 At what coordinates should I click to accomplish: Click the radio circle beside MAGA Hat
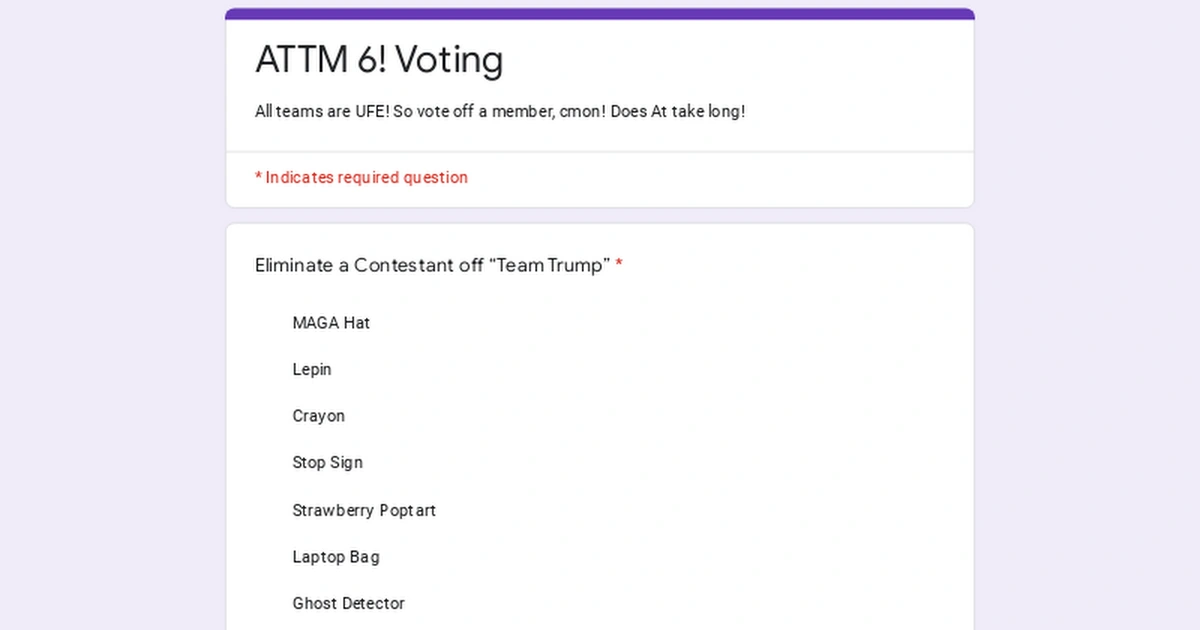266,323
